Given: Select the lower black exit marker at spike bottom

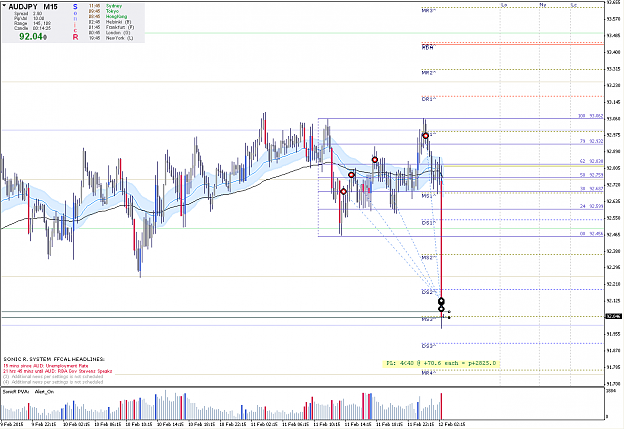Looking at the screenshot, I should (441, 309).
